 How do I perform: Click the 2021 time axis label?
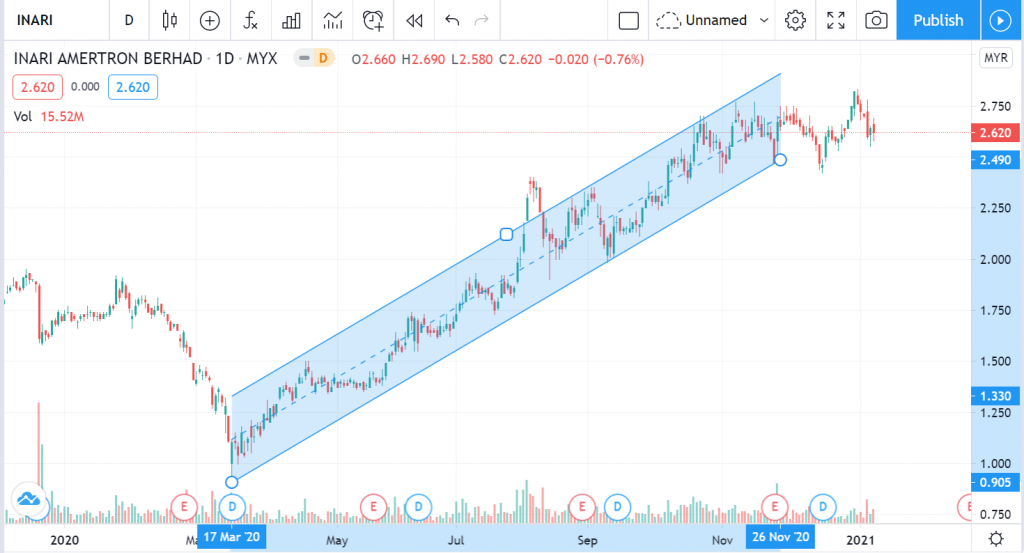[x=860, y=540]
